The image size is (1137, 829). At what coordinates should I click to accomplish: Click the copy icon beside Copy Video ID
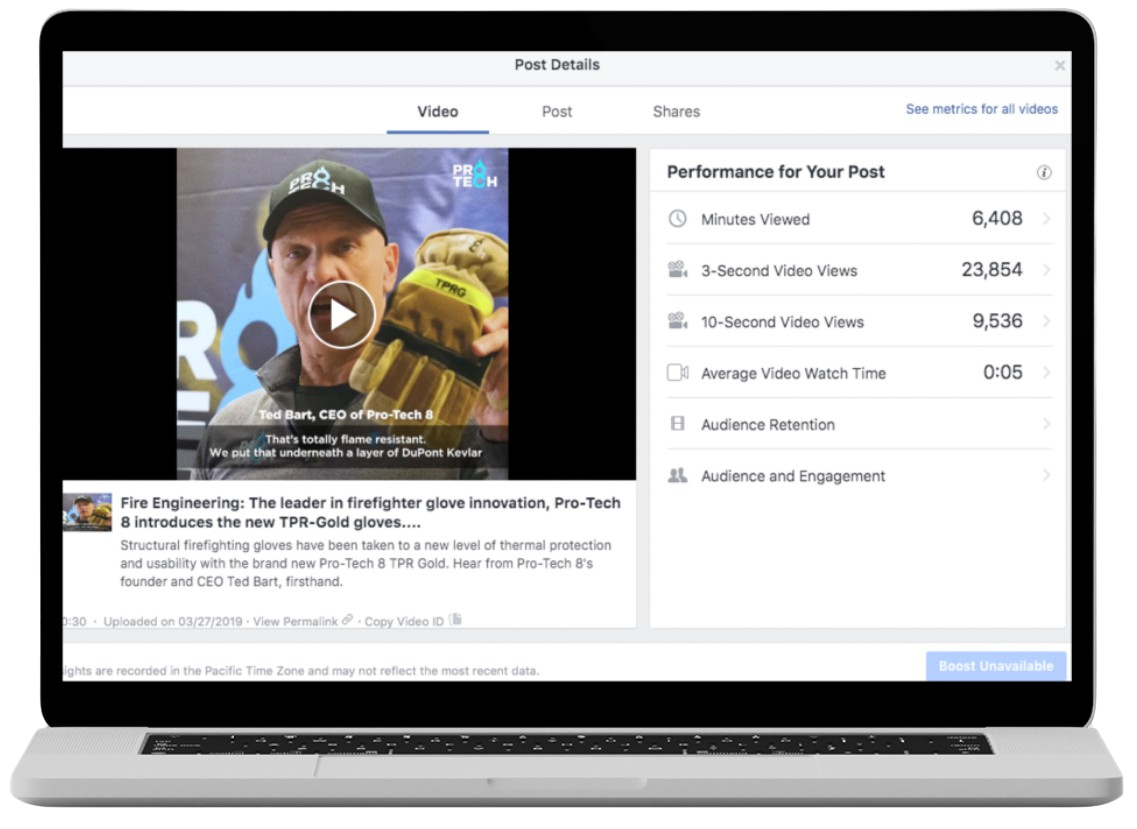[x=455, y=620]
